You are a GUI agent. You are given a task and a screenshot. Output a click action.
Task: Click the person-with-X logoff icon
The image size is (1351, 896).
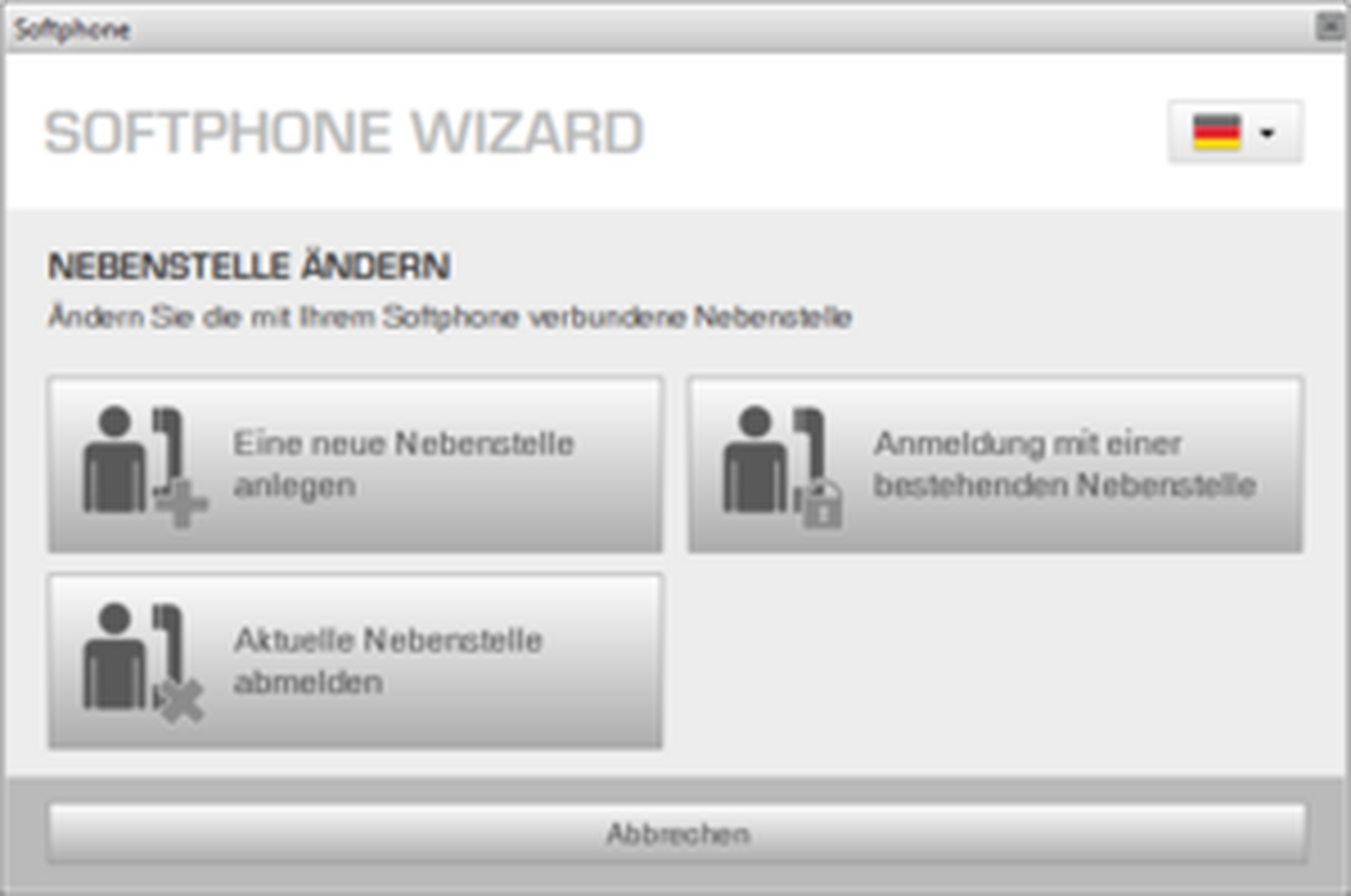point(144,663)
